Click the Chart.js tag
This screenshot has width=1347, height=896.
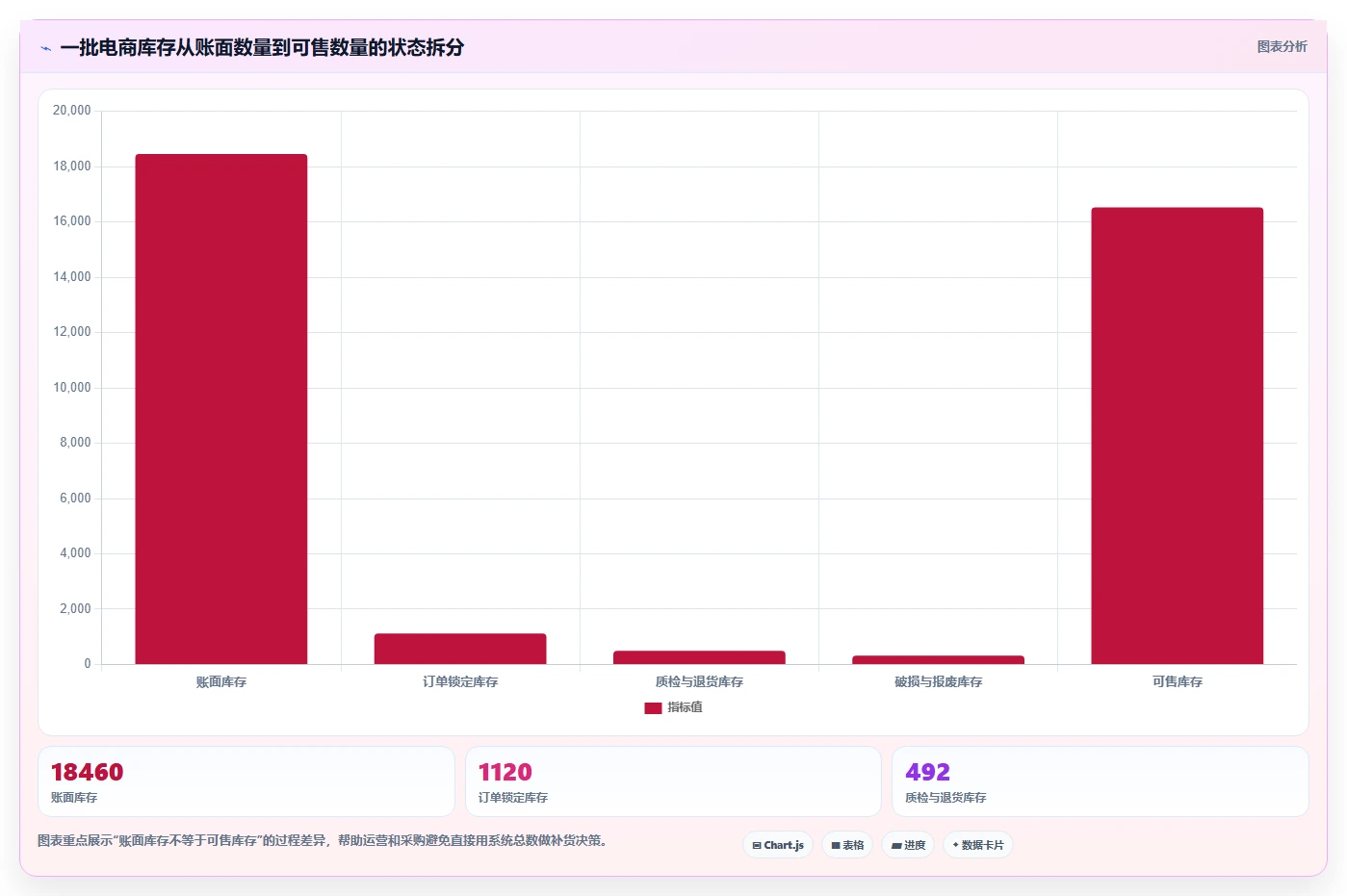(x=778, y=845)
